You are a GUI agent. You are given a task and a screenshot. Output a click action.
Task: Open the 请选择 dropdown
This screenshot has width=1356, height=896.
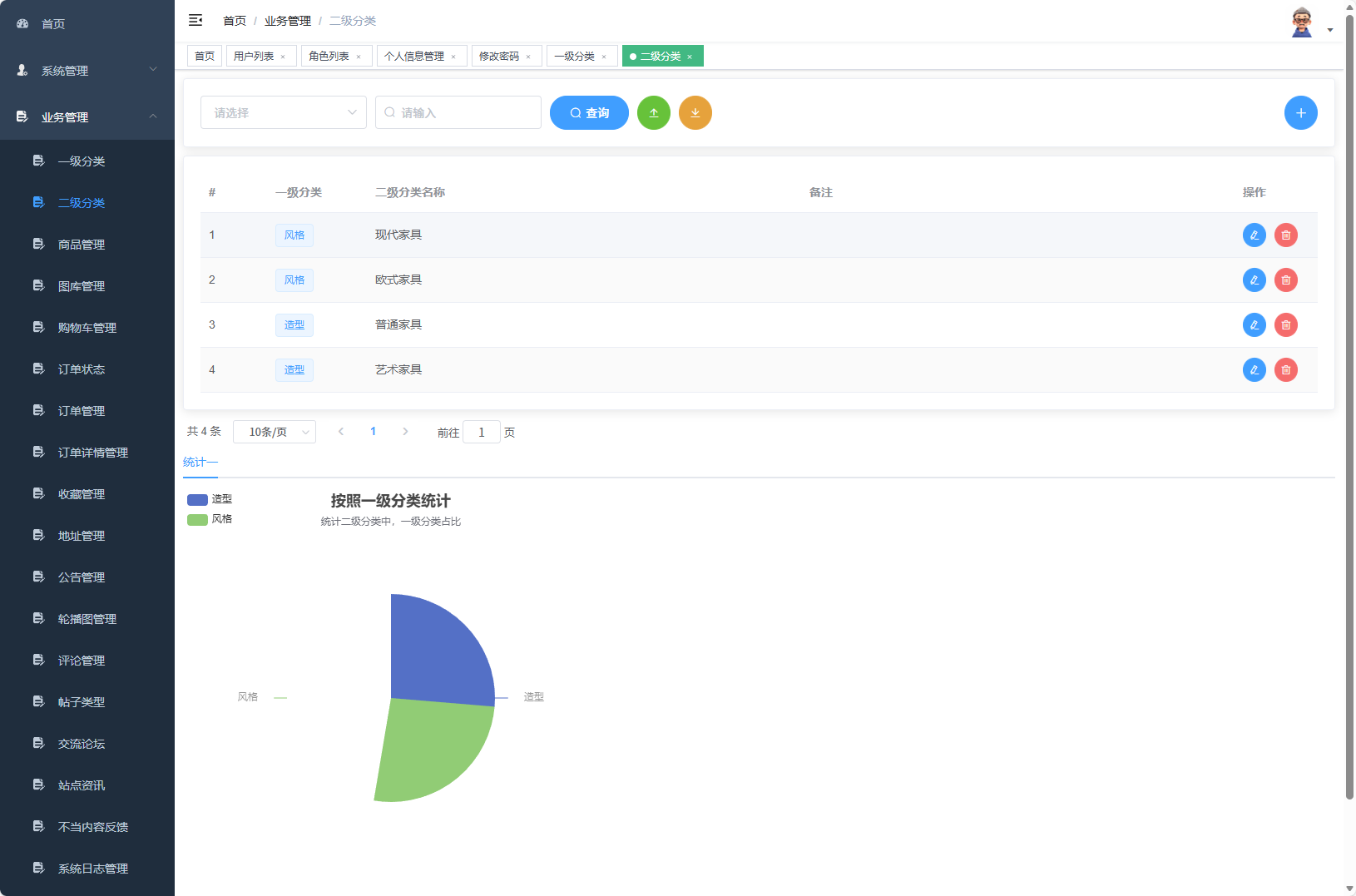(x=283, y=112)
